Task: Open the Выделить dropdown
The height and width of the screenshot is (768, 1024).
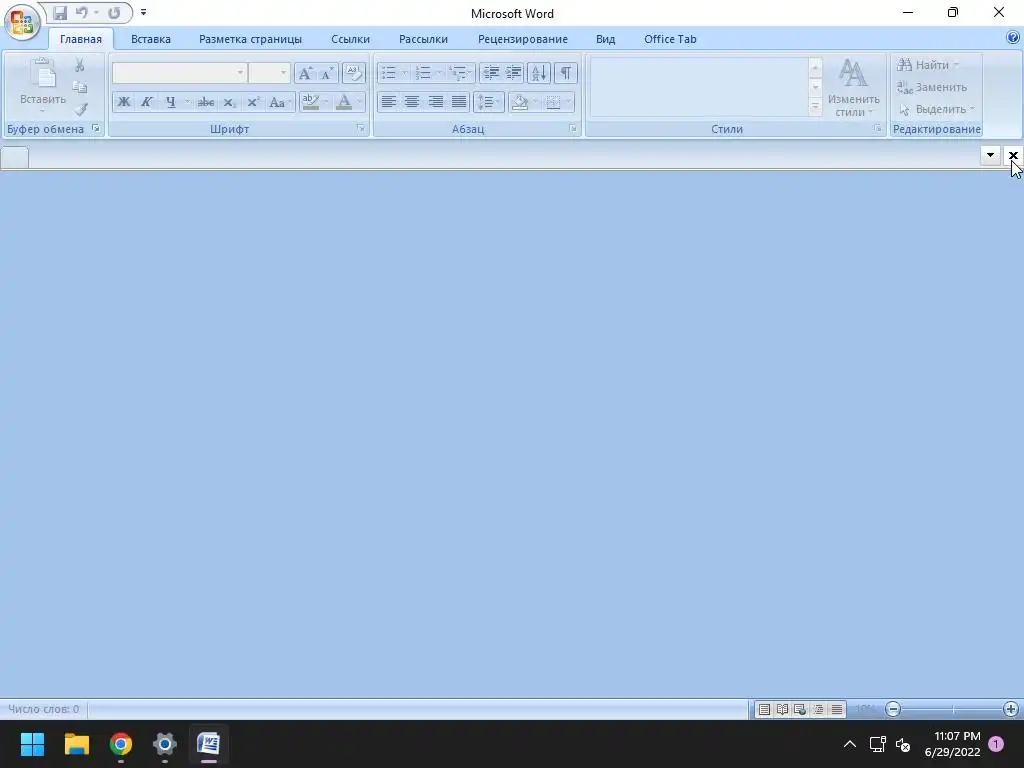Action: [936, 109]
